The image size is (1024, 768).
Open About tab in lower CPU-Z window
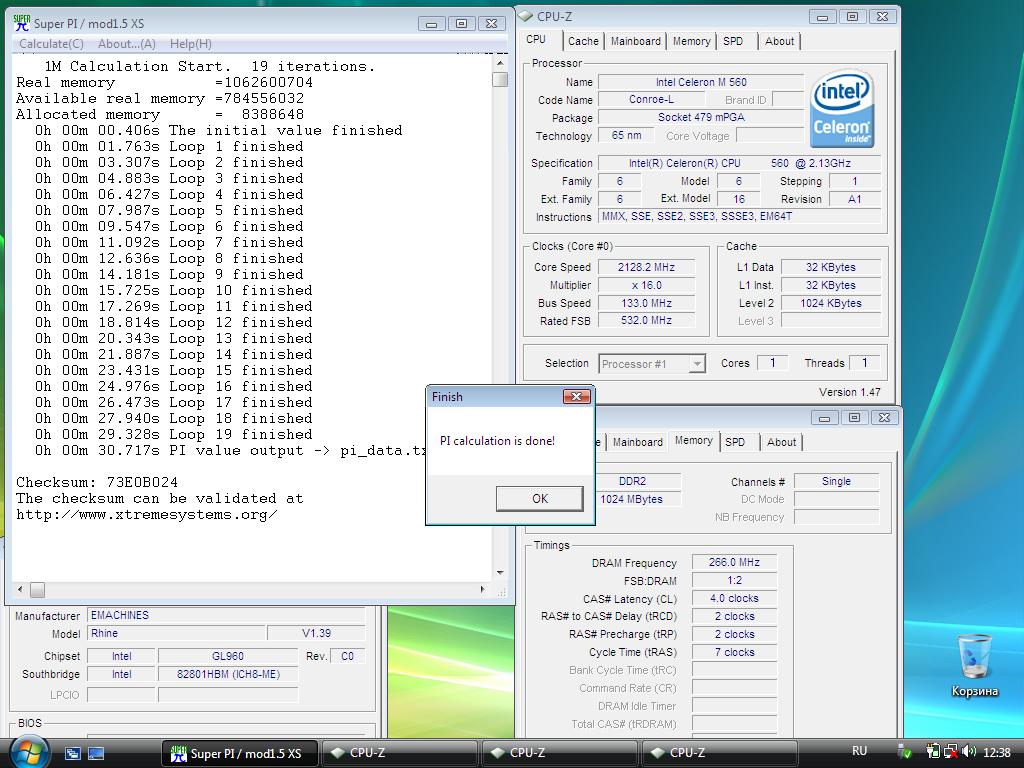tap(781, 442)
